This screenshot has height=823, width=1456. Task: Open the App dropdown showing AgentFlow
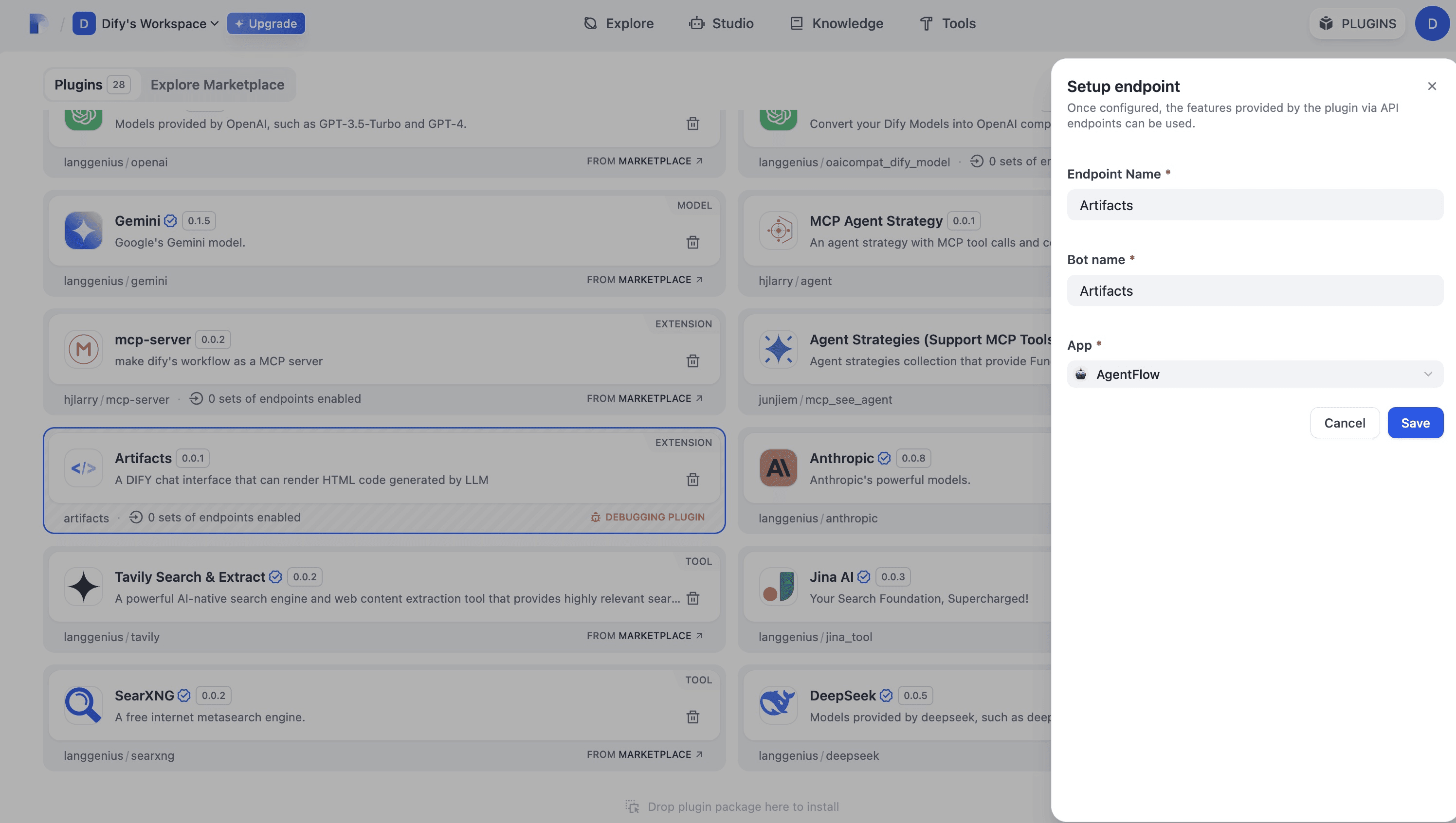(1255, 374)
